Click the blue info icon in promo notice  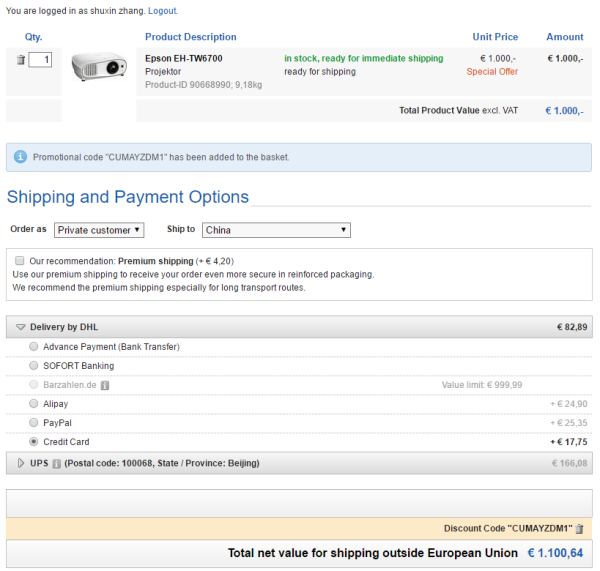pyautogui.click(x=20, y=157)
